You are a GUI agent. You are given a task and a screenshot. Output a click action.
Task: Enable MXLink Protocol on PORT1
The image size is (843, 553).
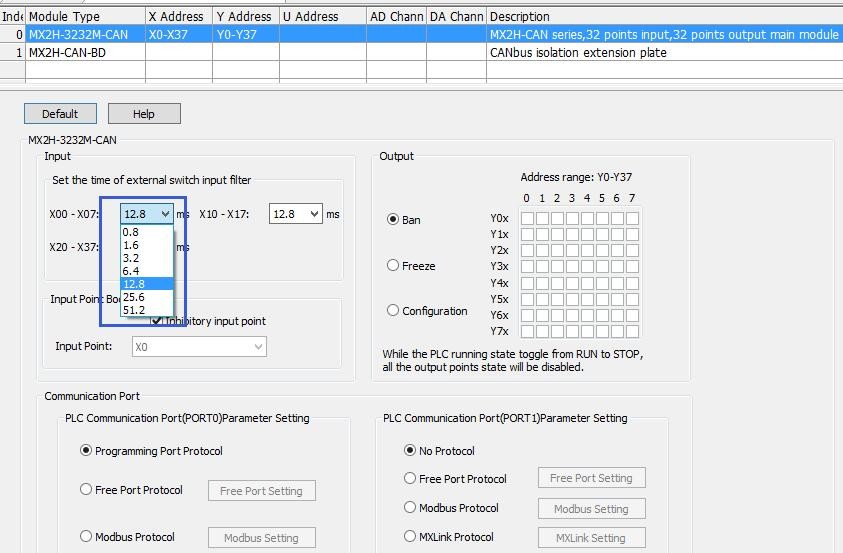coord(410,537)
